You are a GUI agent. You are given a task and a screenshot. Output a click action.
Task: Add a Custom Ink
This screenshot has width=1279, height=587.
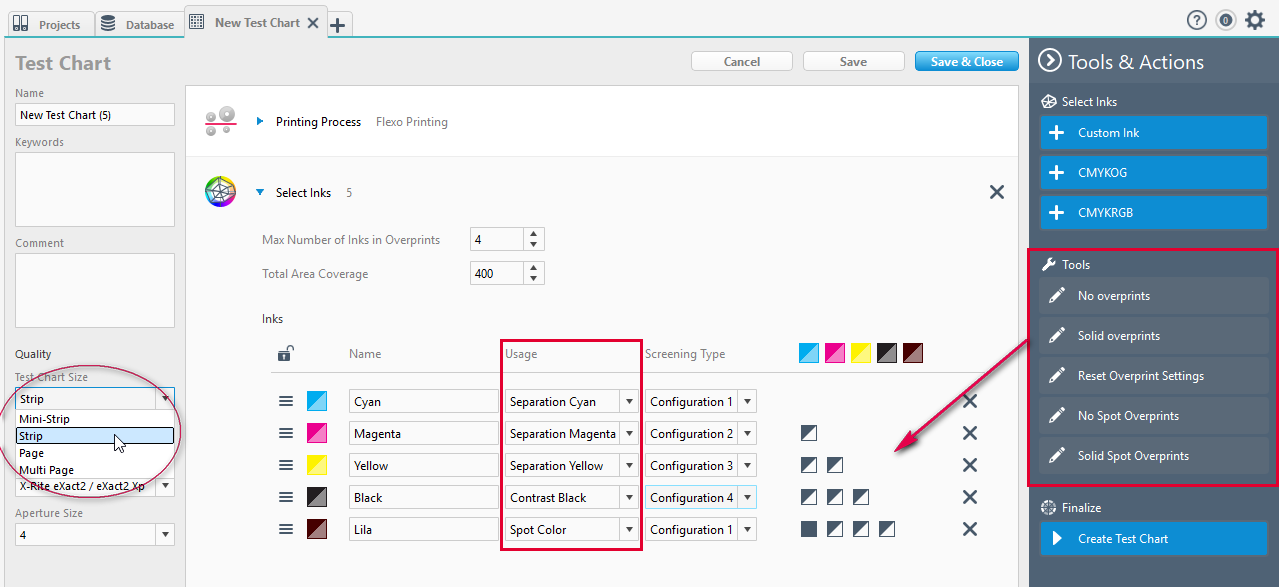point(1154,133)
